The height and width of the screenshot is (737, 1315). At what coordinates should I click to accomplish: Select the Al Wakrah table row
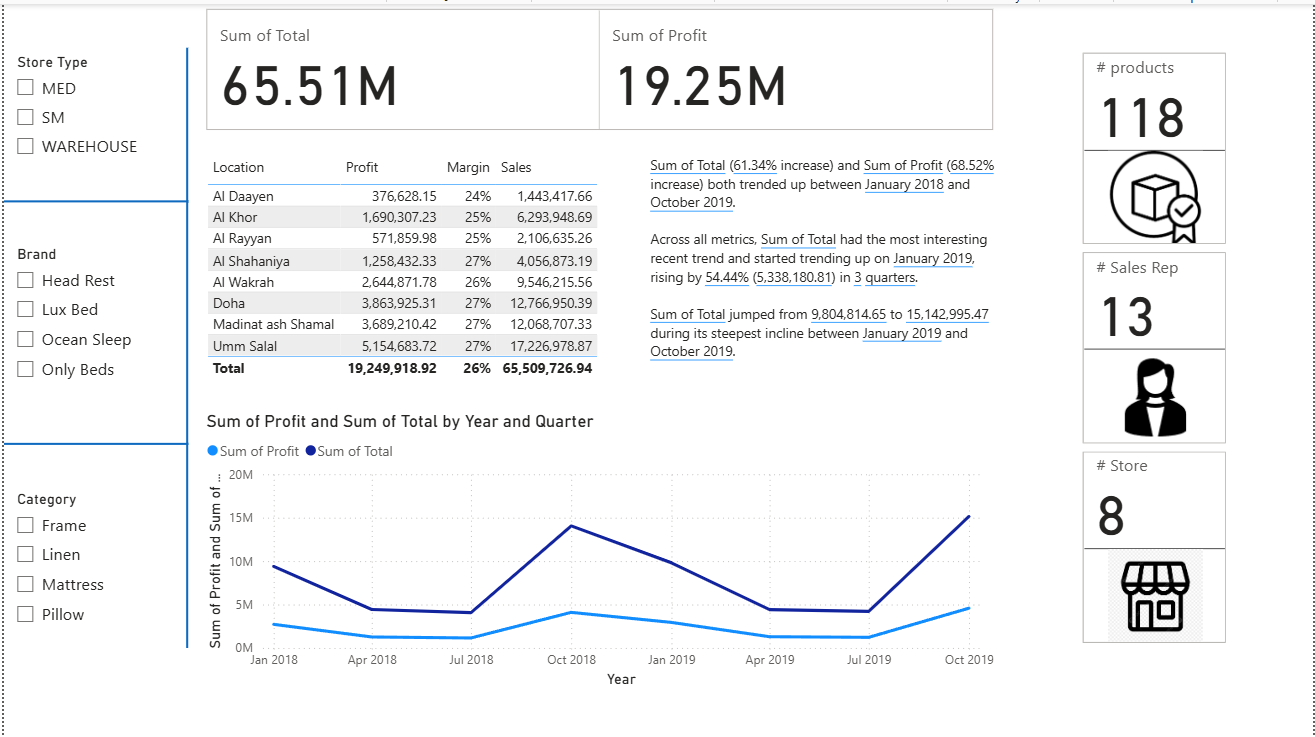(403, 282)
